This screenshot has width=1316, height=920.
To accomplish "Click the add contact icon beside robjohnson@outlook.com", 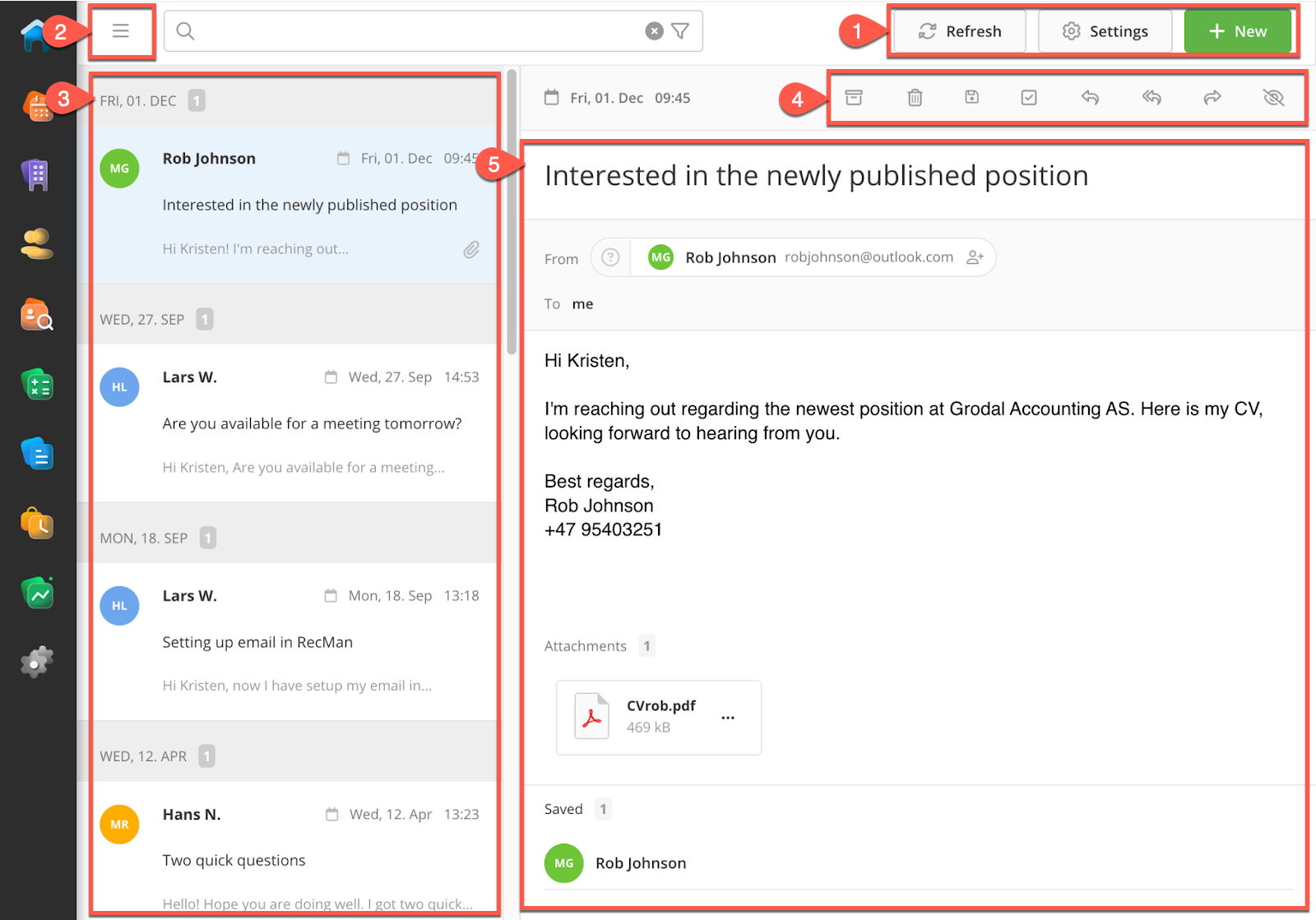I will click(x=975, y=257).
